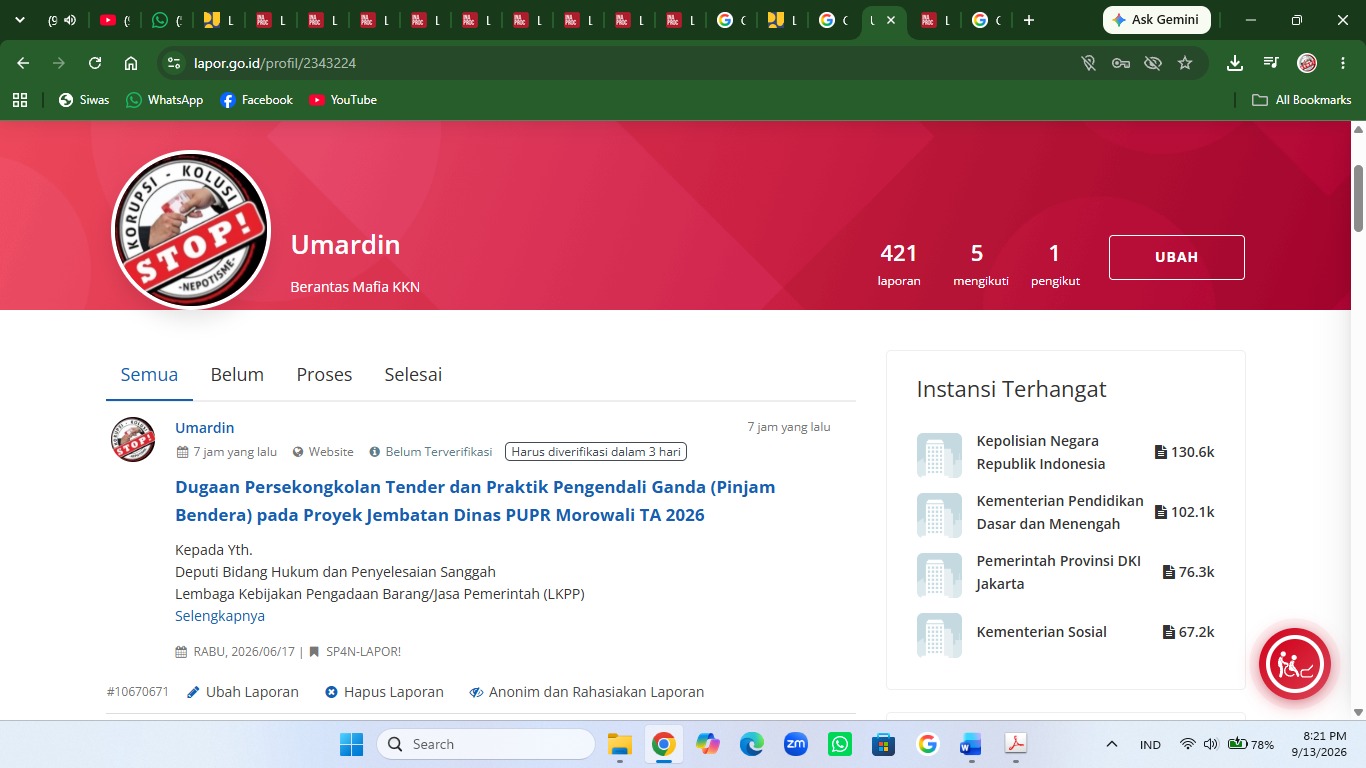Open the password key icon in address bar
The height and width of the screenshot is (768, 1366).
1121,63
